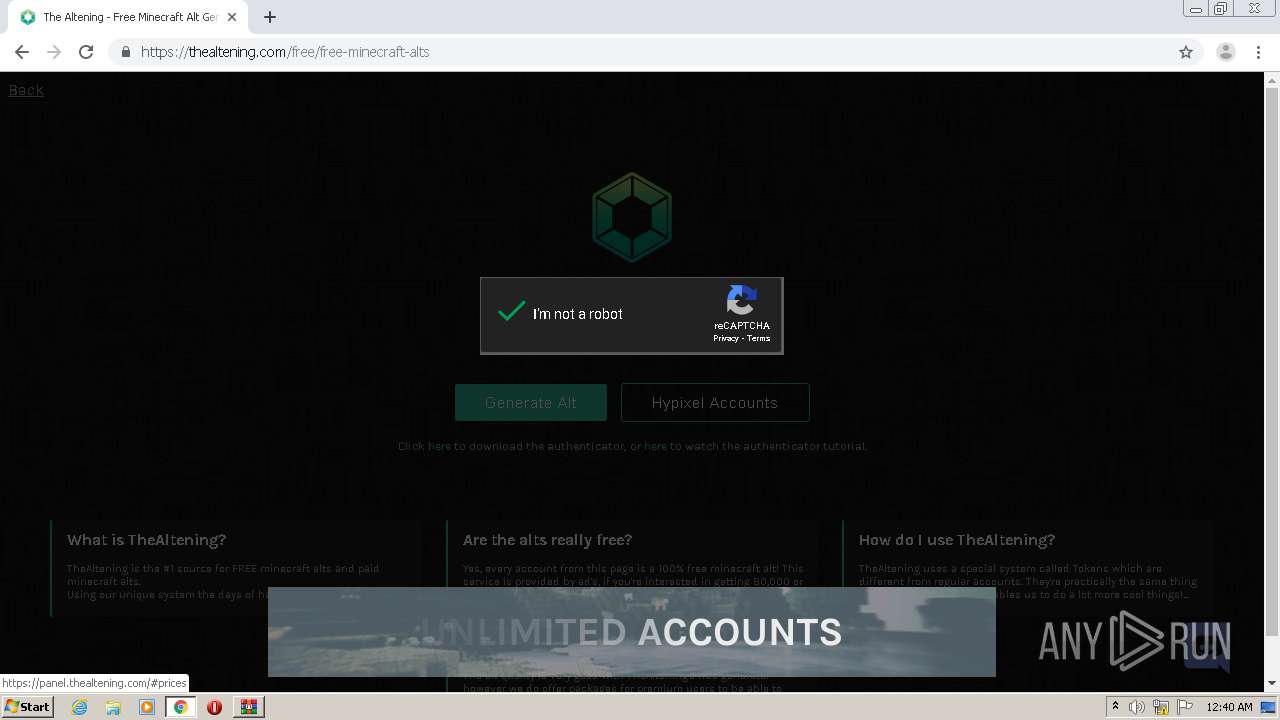
Task: Bookmark this page with the star icon
Action: [1186, 52]
